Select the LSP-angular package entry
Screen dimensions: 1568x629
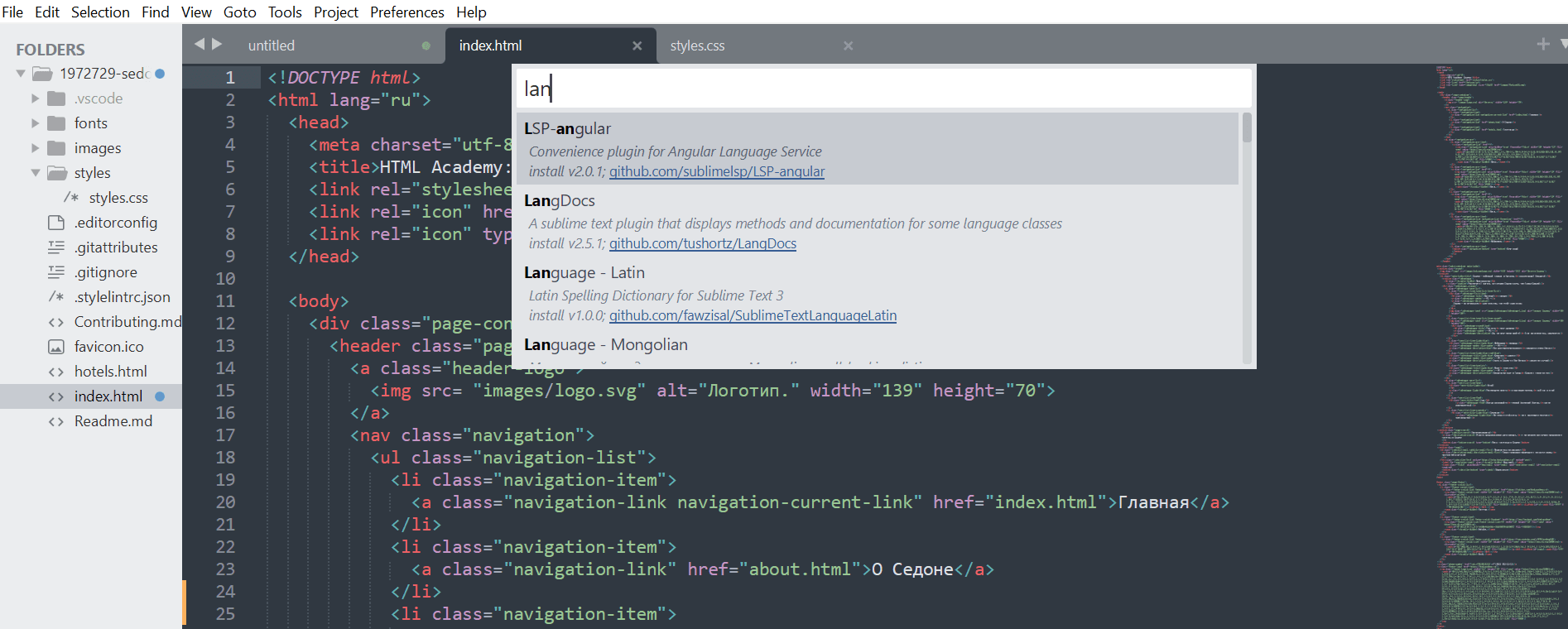878,149
